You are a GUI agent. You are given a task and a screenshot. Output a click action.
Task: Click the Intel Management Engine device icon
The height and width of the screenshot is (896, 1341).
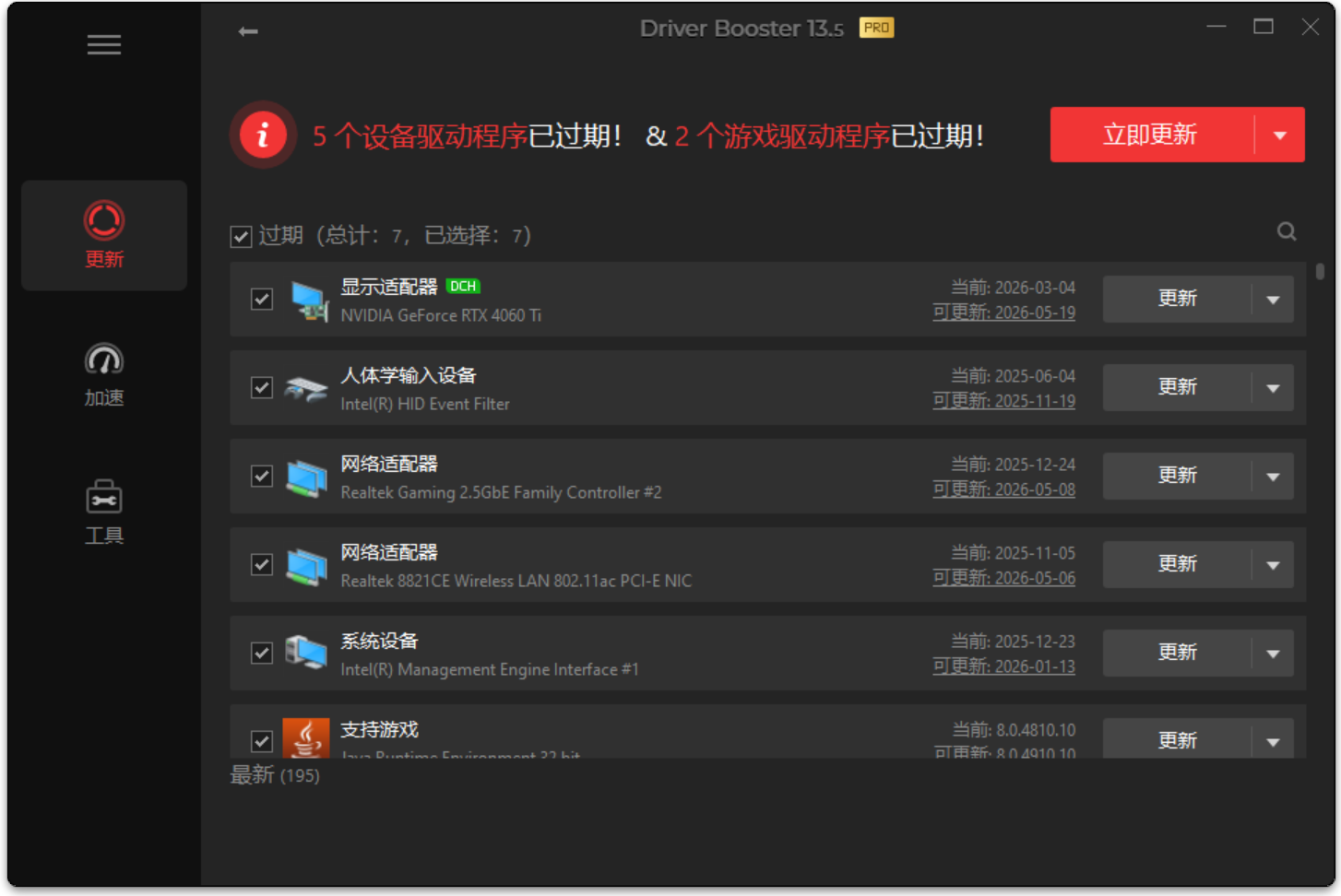pos(306,654)
